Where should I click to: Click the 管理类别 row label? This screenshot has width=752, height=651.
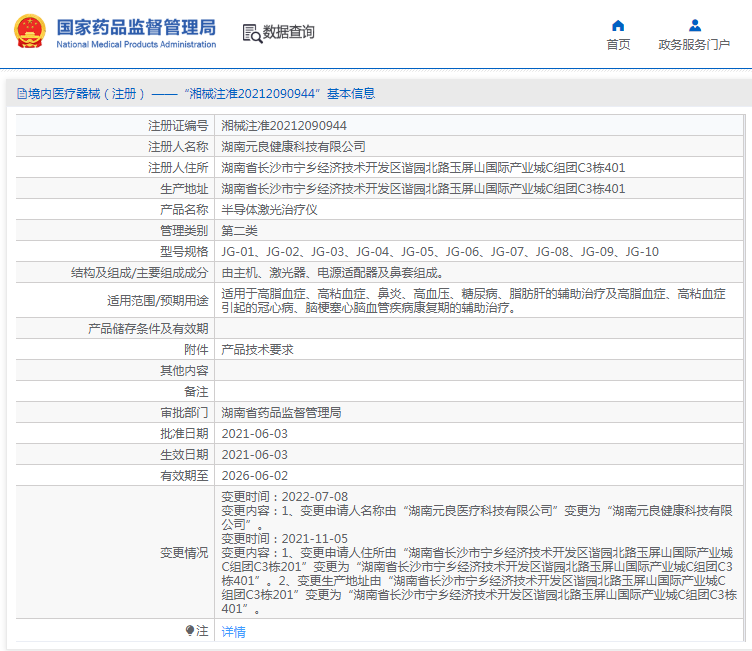[184, 231]
